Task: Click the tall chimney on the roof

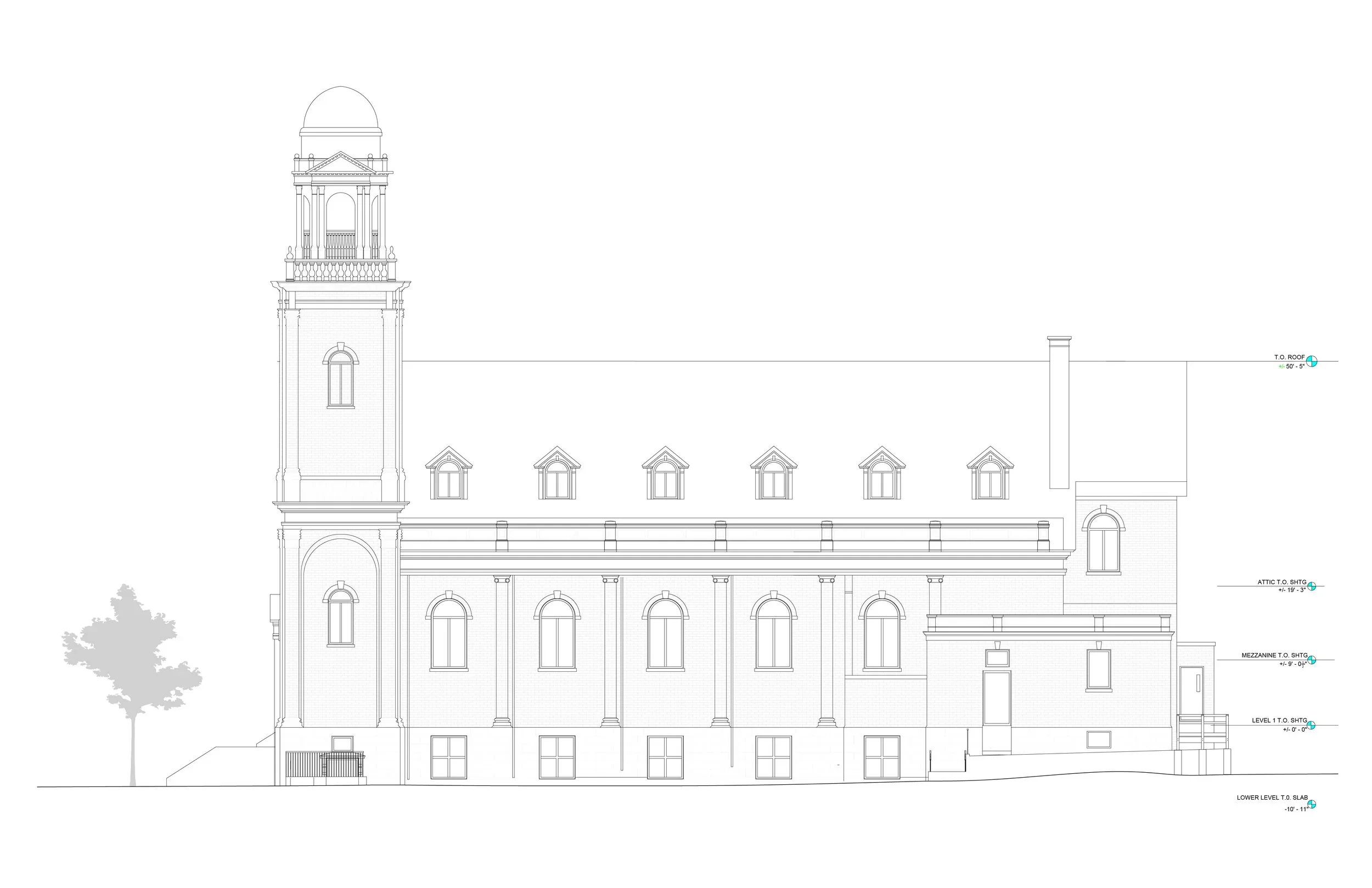Action: coord(1060,412)
